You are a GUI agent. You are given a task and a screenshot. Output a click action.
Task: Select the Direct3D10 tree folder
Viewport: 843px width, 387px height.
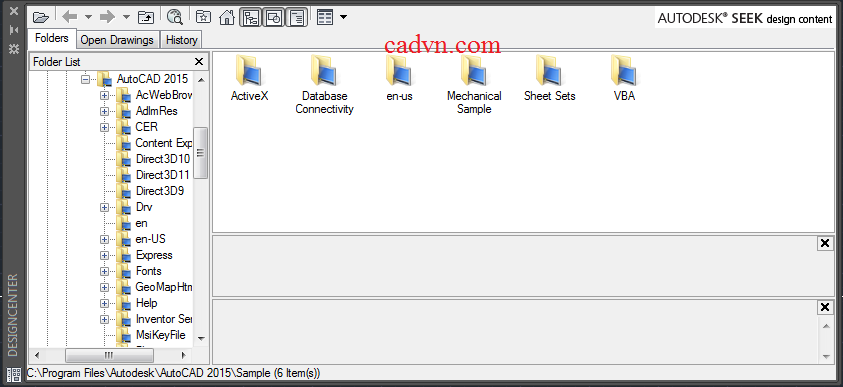pos(163,159)
